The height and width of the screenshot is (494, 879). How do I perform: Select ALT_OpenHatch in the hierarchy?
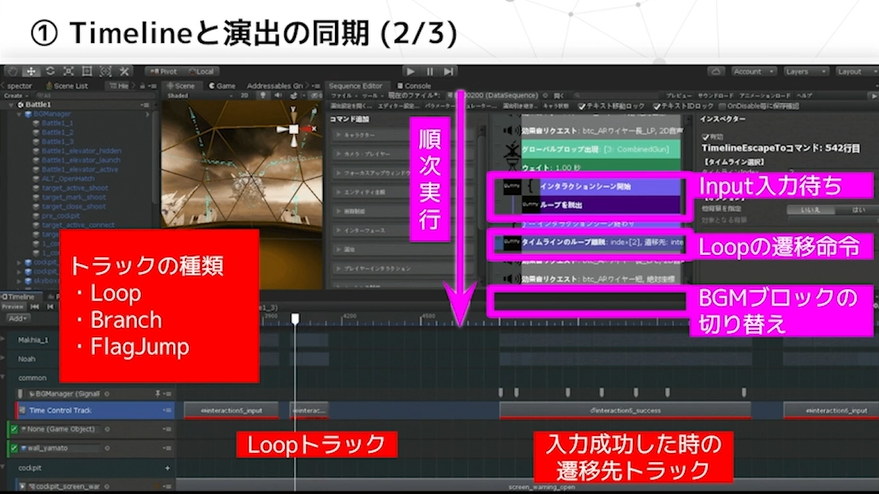[x=68, y=178]
